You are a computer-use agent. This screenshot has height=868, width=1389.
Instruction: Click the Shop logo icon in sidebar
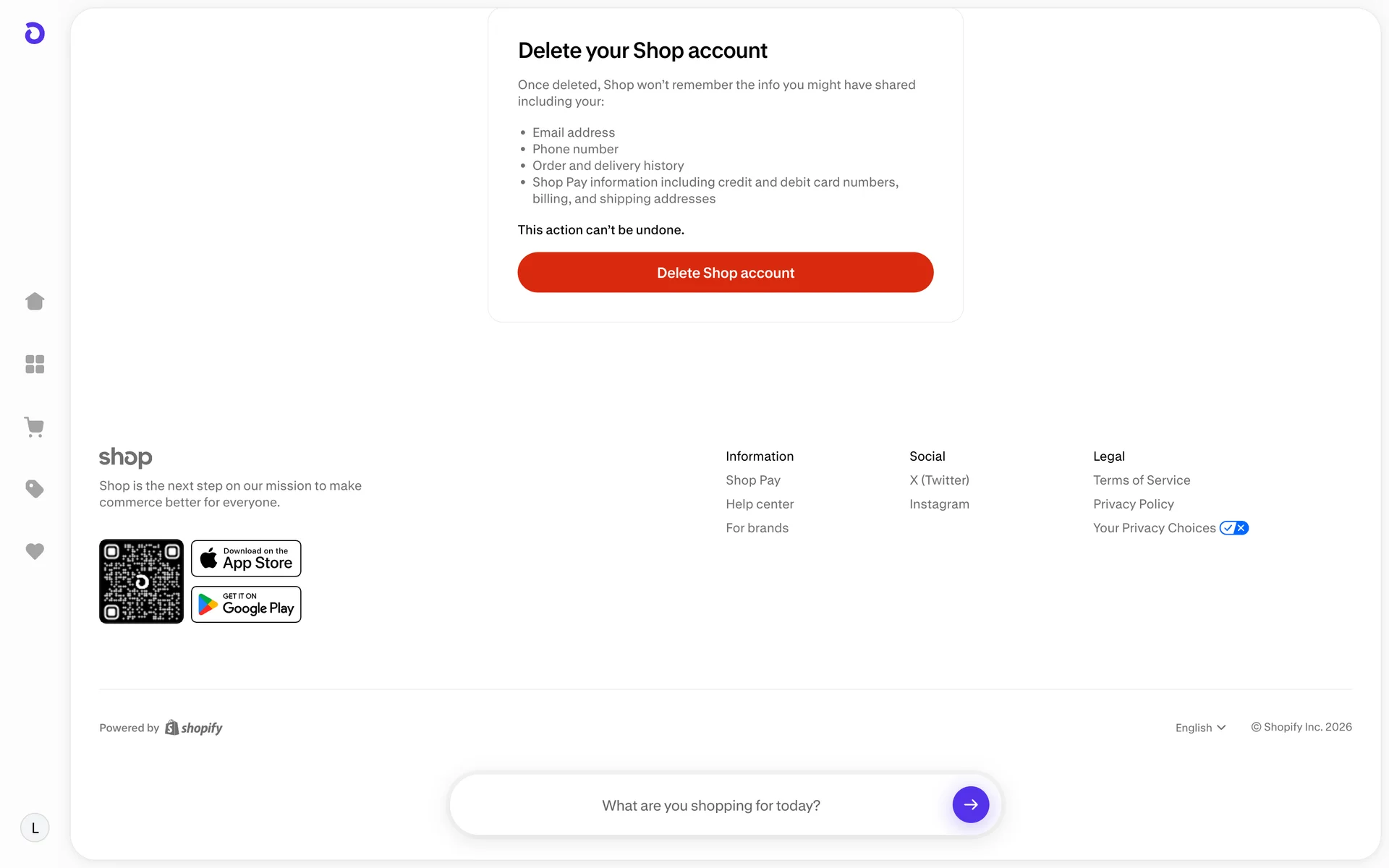(x=35, y=33)
